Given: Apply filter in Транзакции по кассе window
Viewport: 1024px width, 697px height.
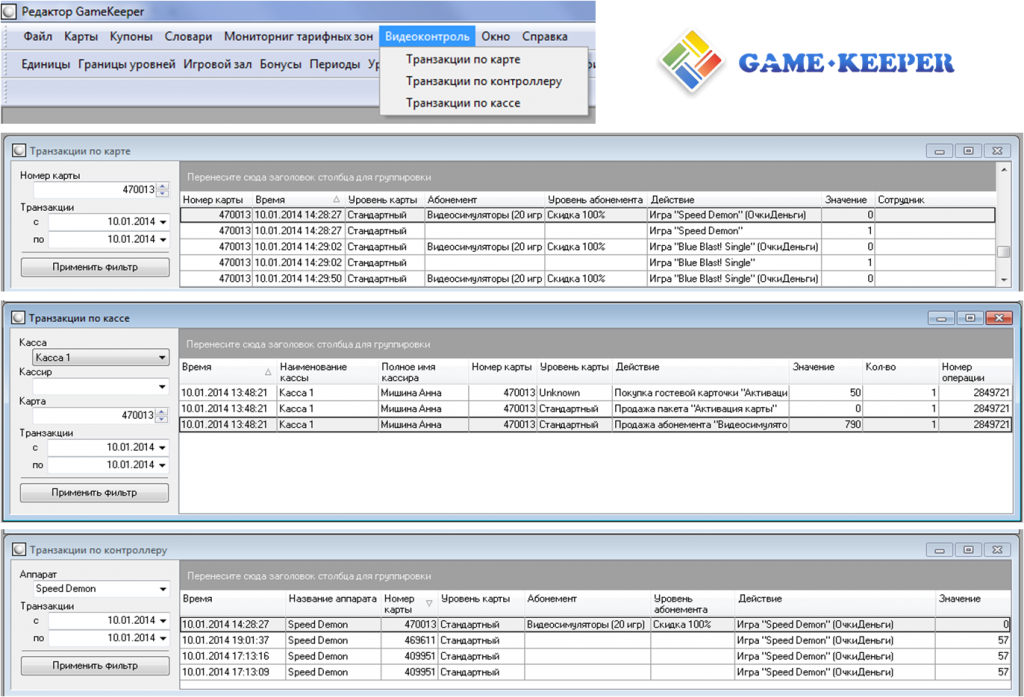Looking at the screenshot, I should (95, 493).
